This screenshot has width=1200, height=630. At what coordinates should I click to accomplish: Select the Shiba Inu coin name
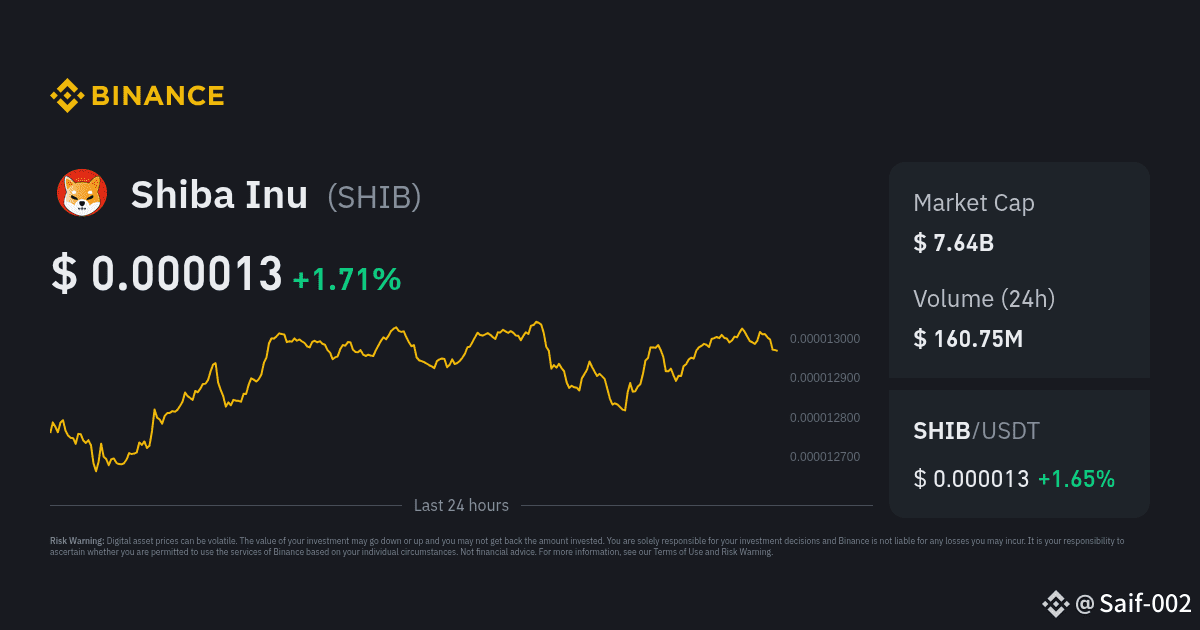pos(219,195)
